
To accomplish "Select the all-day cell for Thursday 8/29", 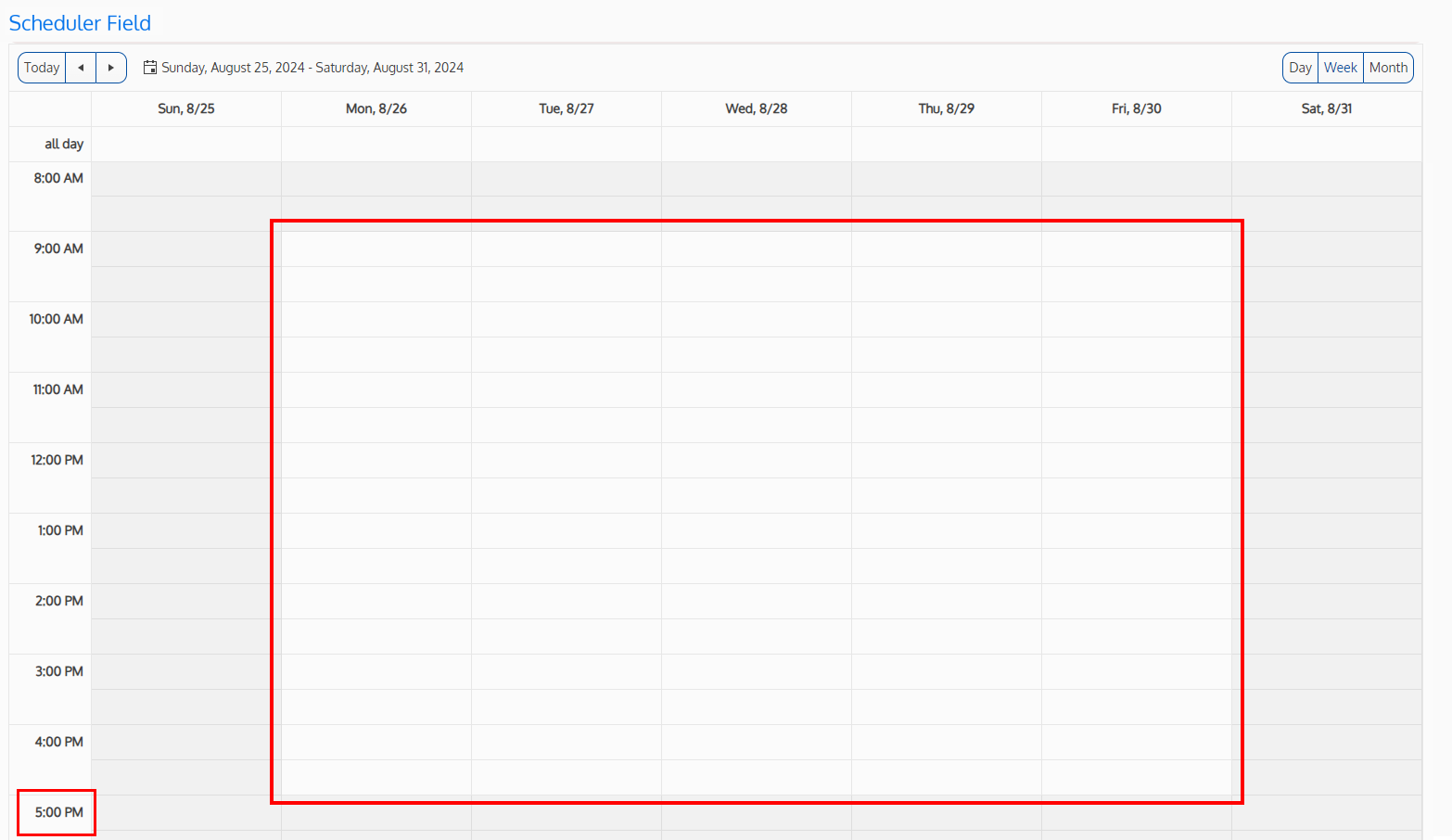I will click(947, 144).
